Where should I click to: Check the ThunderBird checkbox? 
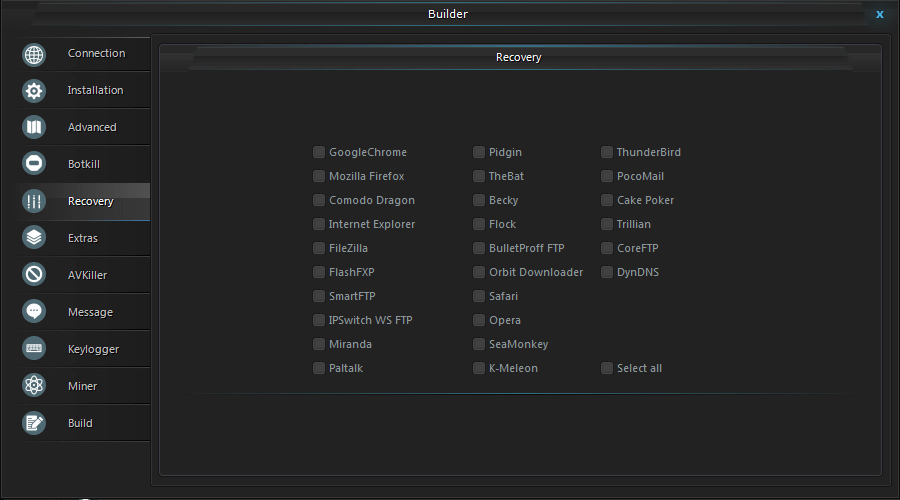point(607,152)
